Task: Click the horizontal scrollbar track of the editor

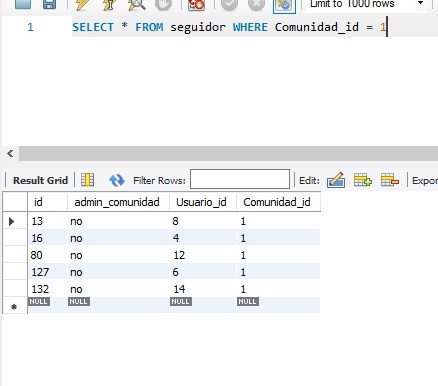Action: point(228,153)
